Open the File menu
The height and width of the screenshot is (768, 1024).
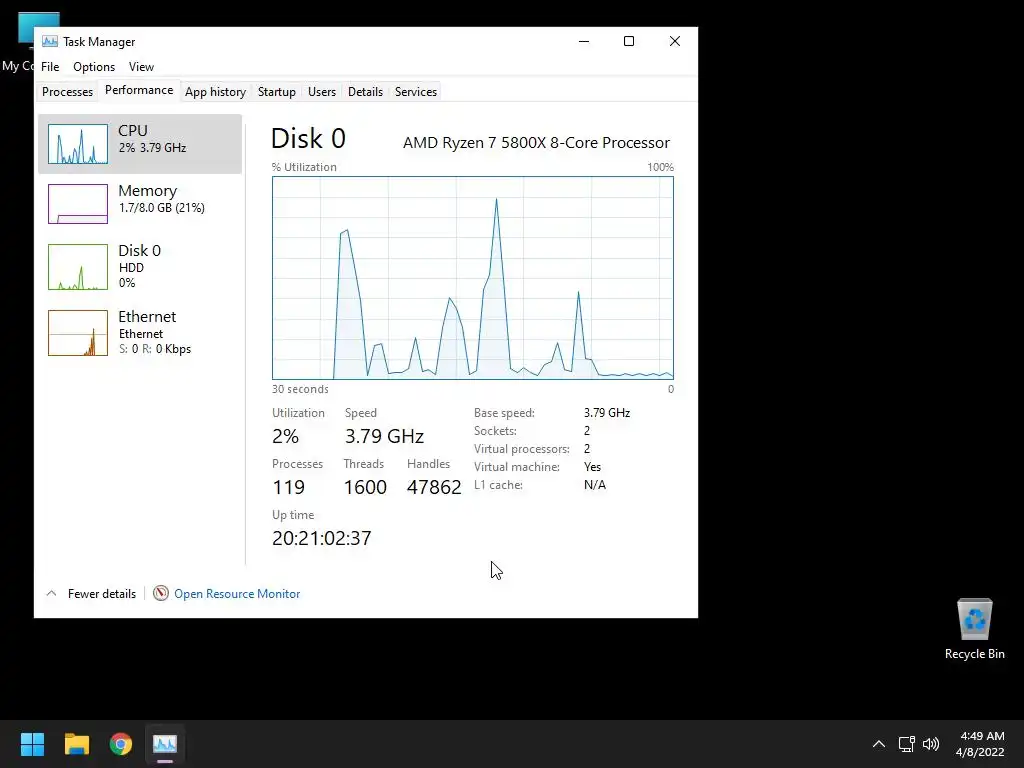tap(50, 67)
